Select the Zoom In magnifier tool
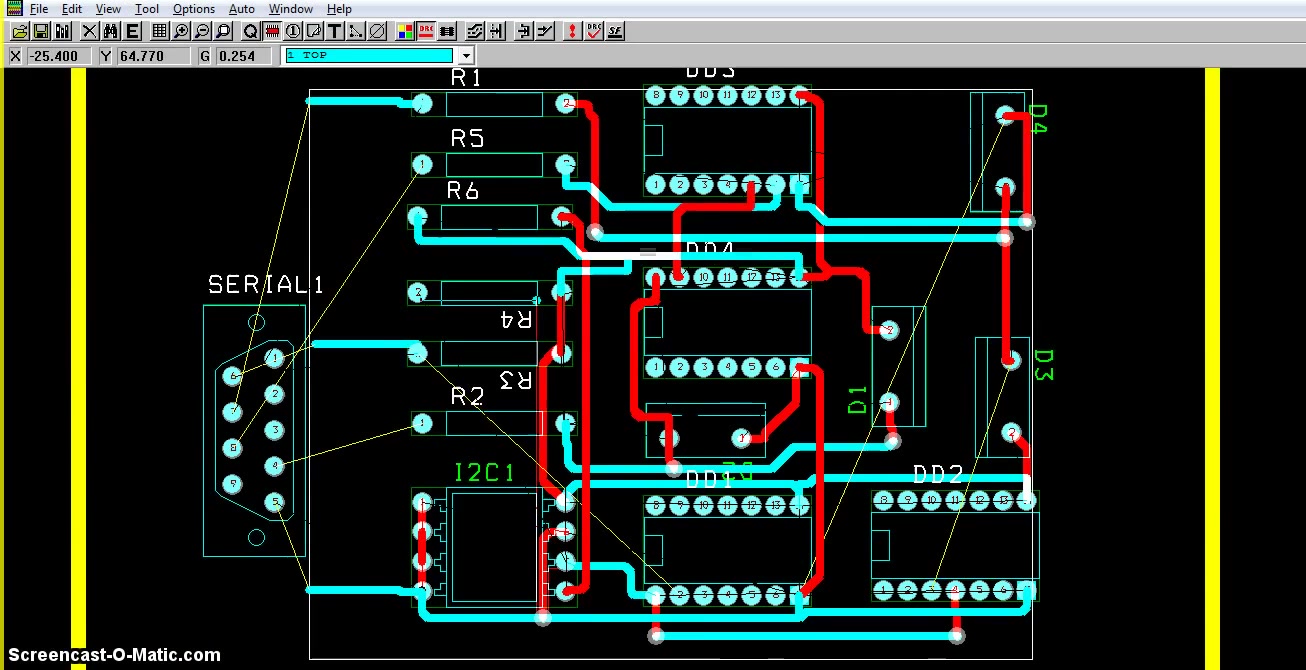The width and height of the screenshot is (1306, 670). [181, 31]
